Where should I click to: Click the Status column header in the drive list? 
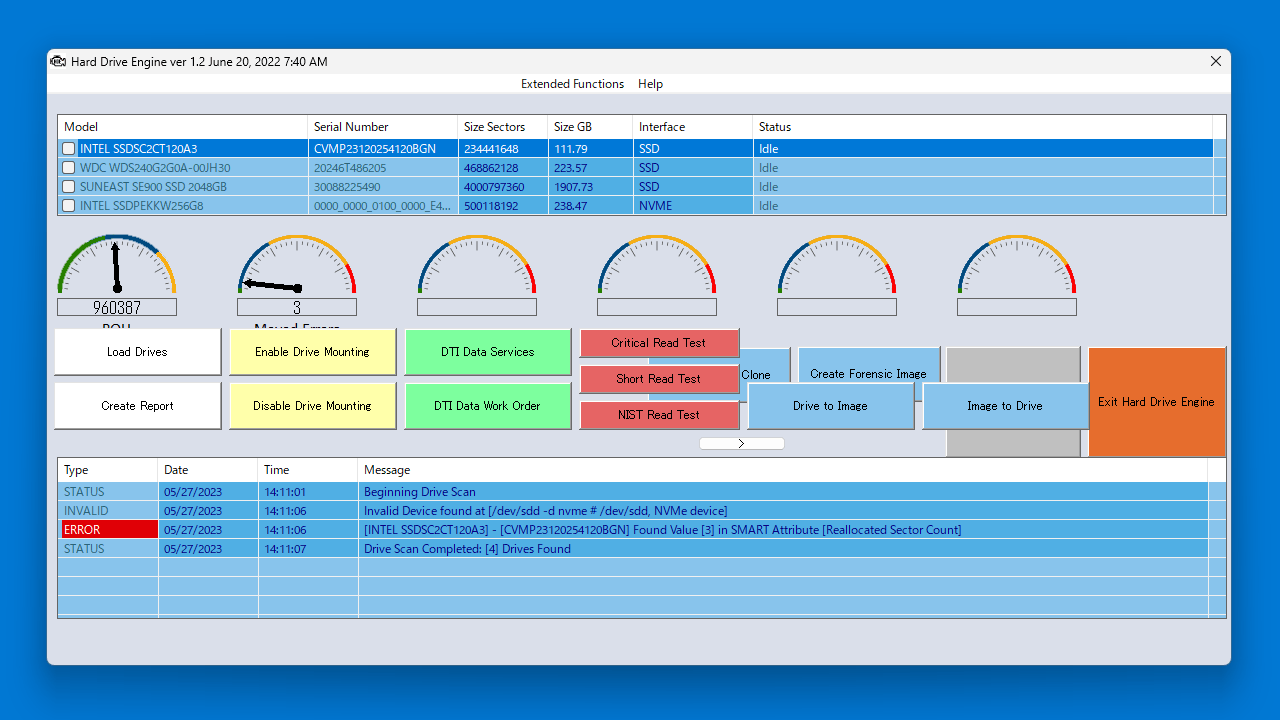coord(982,127)
